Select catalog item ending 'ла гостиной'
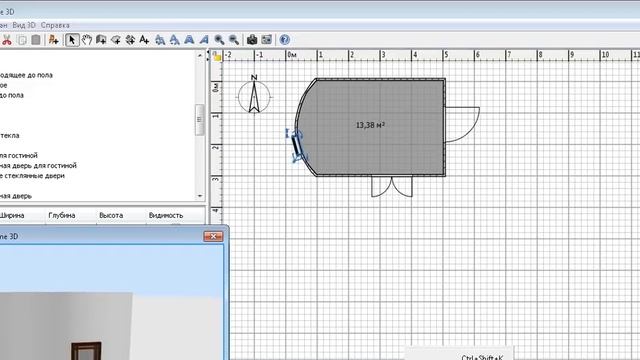 19,156
